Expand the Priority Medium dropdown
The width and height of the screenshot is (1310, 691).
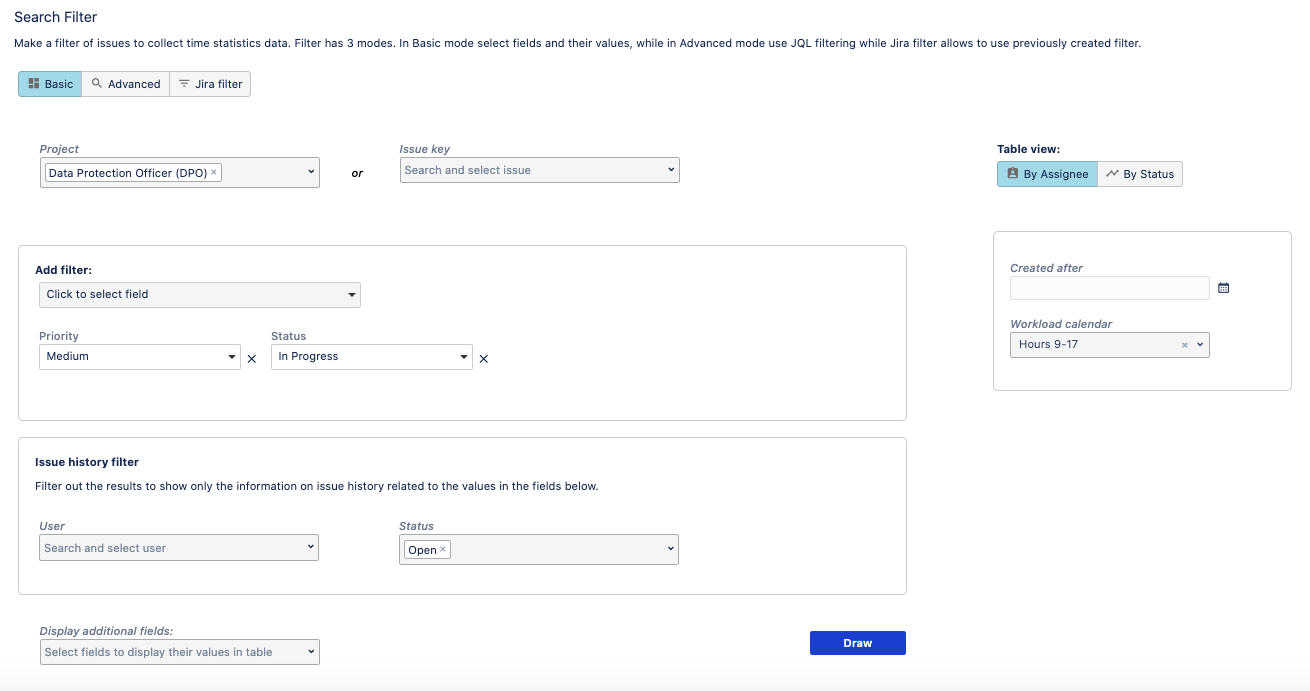[140, 357]
